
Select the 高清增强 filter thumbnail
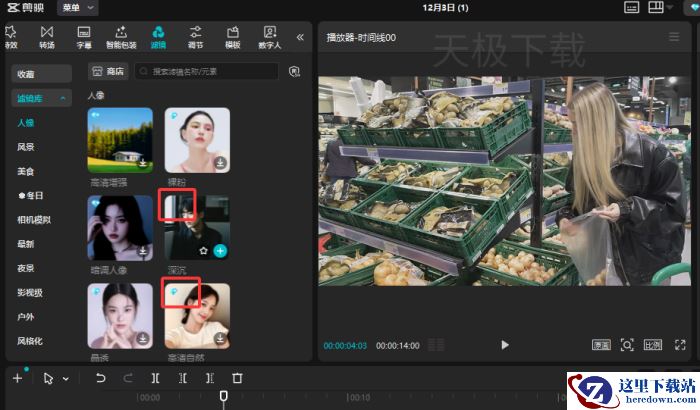coord(120,140)
